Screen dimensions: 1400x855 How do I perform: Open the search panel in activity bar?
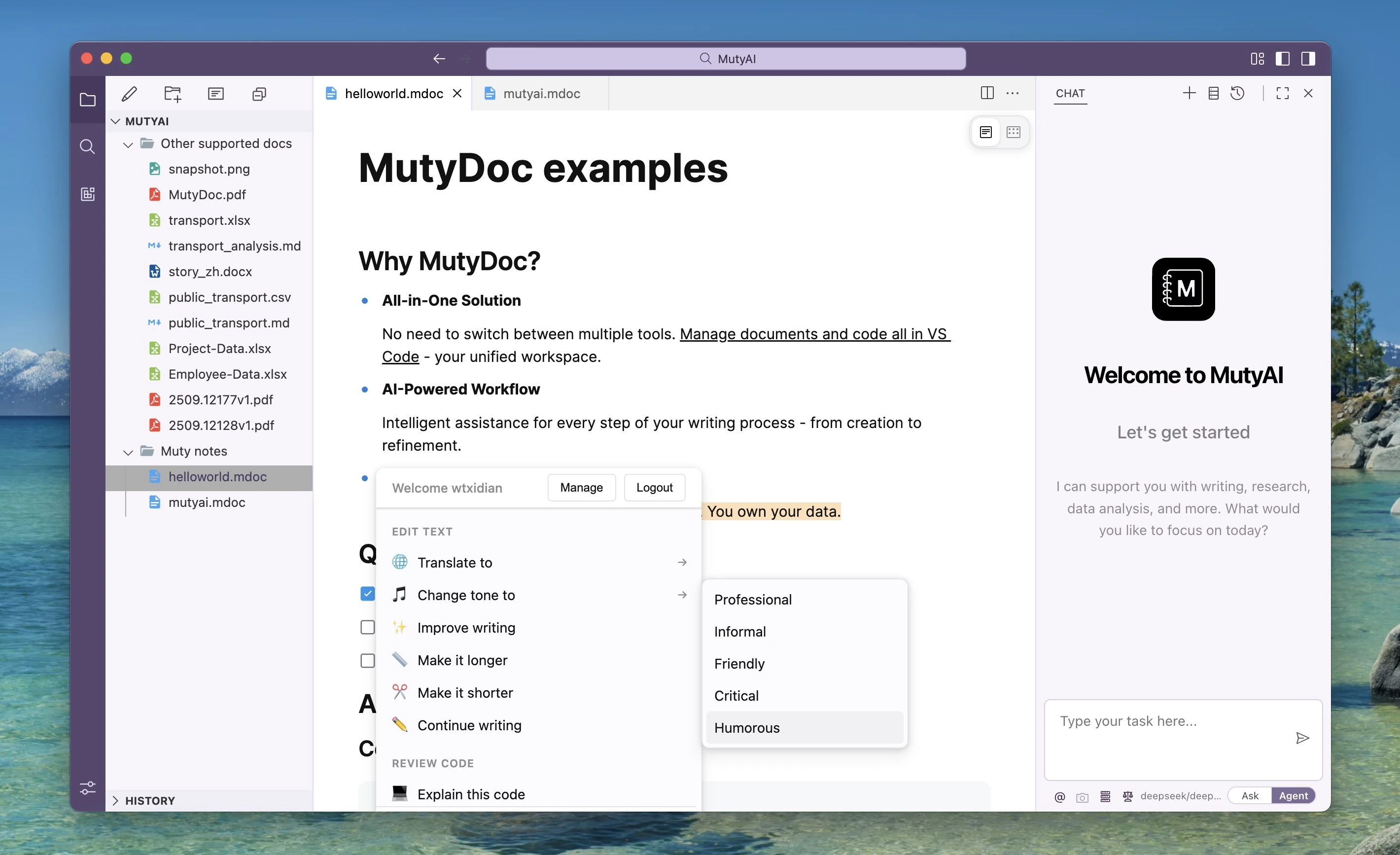pos(88,146)
